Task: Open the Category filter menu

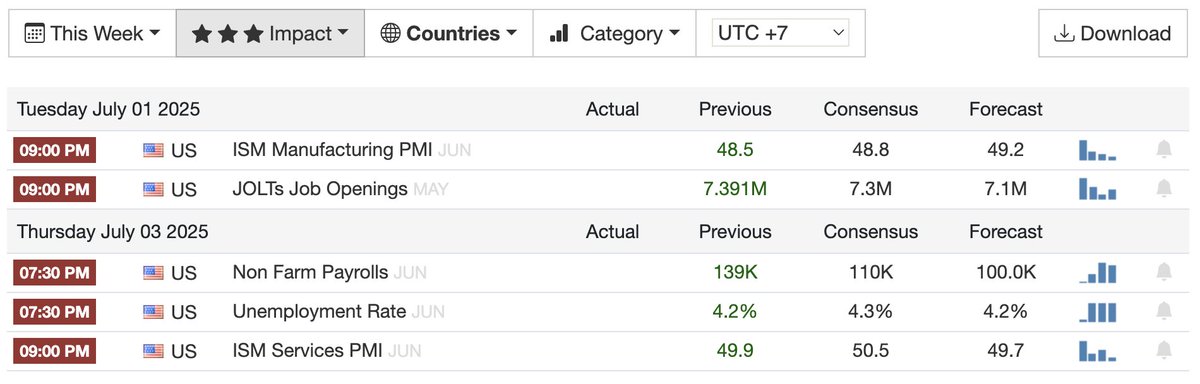Action: [614, 33]
